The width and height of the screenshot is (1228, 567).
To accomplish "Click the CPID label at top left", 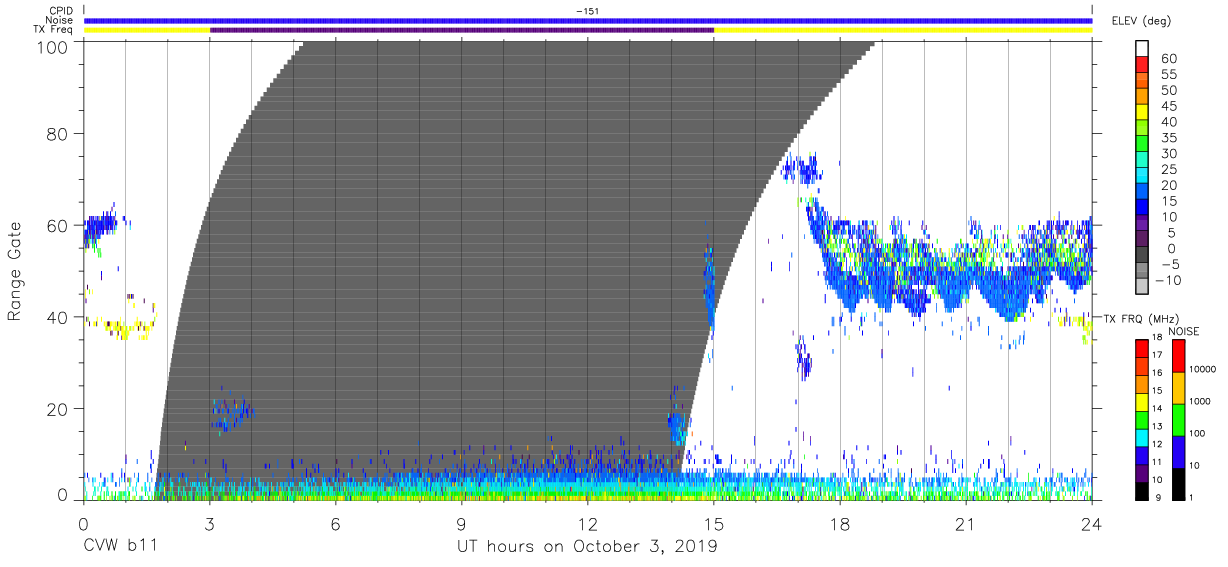I will [x=62, y=11].
